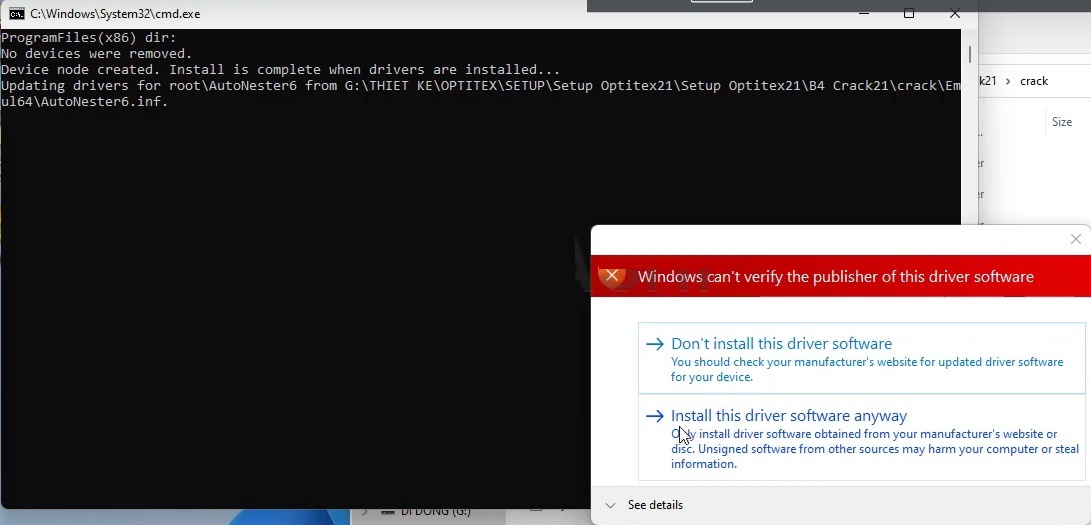The width and height of the screenshot is (1091, 525).
Task: Maximize the Command Prompt window
Action: pos(908,14)
